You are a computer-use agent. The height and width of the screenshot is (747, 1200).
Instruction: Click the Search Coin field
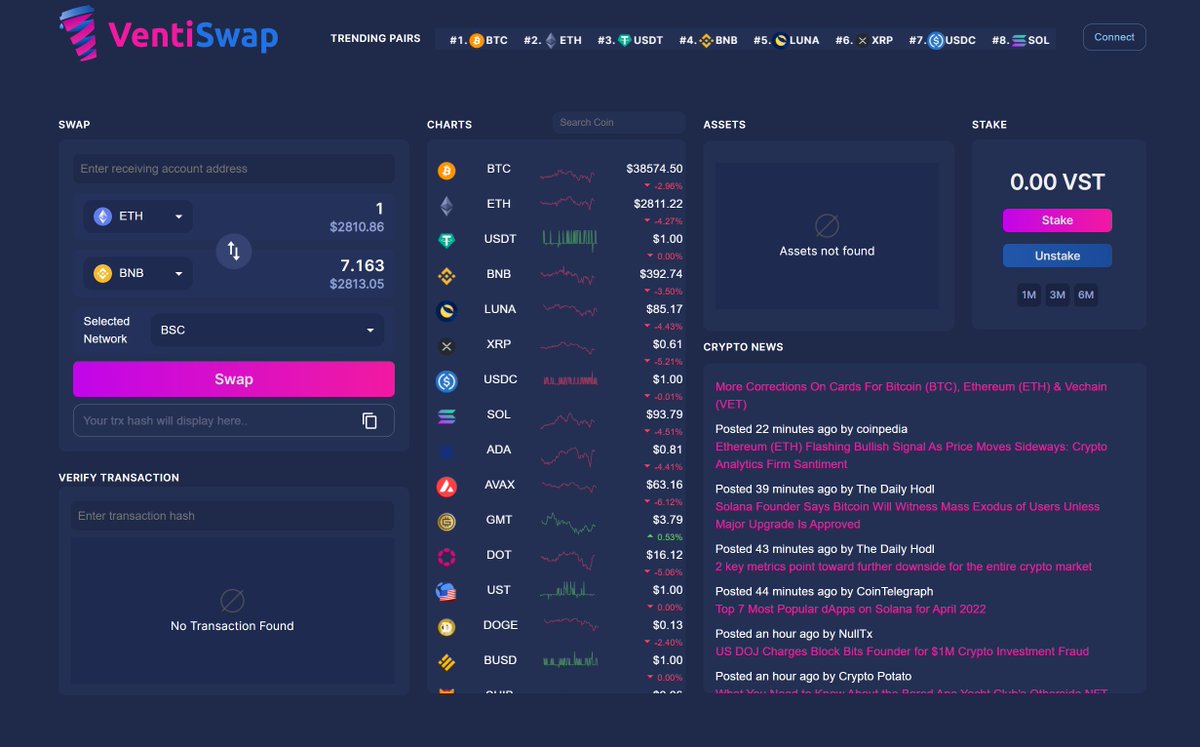click(x=618, y=122)
